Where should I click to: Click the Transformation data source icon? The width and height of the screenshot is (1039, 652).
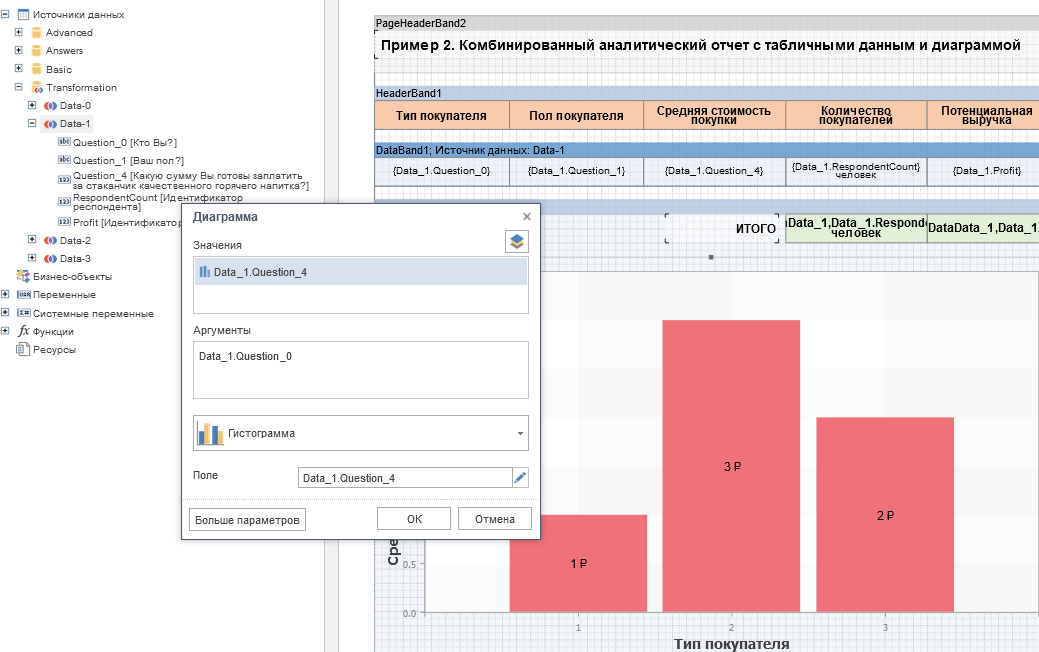pos(37,88)
